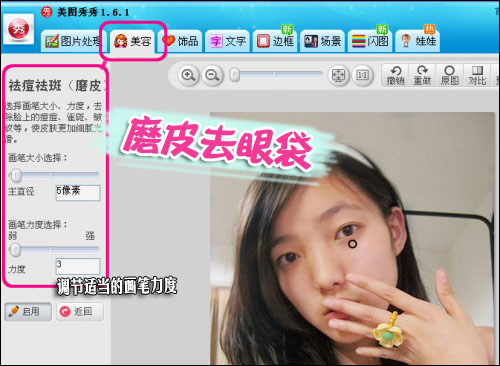Open the 对比 compare view

point(477,75)
